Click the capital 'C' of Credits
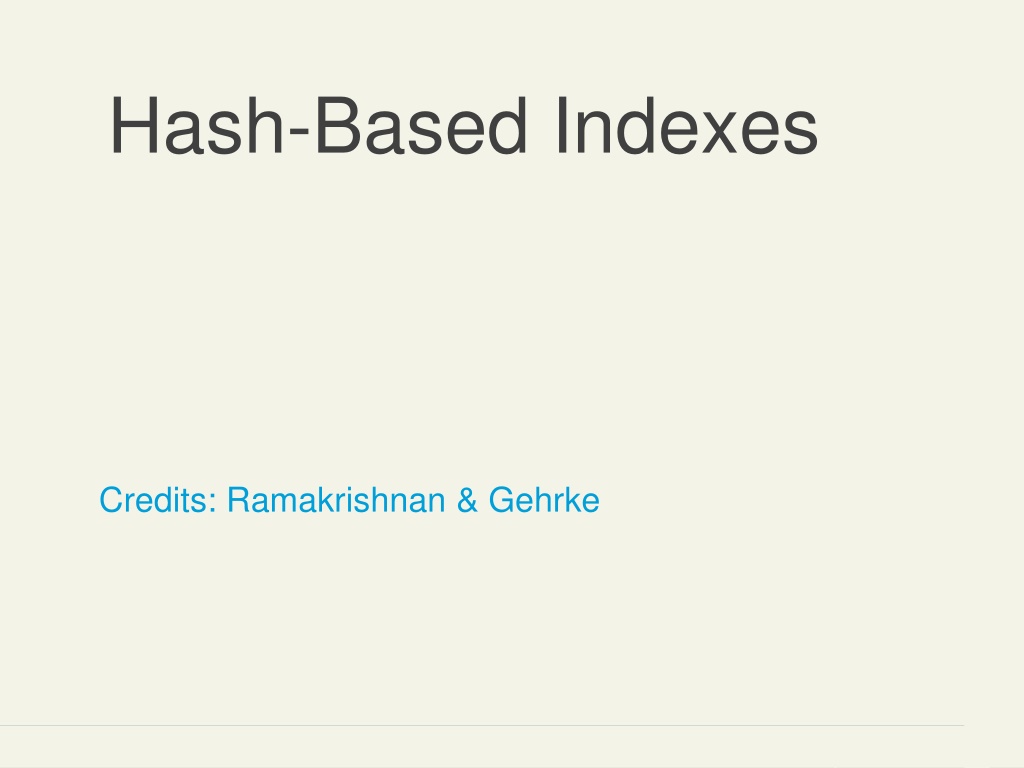The height and width of the screenshot is (768, 1024). (112, 500)
